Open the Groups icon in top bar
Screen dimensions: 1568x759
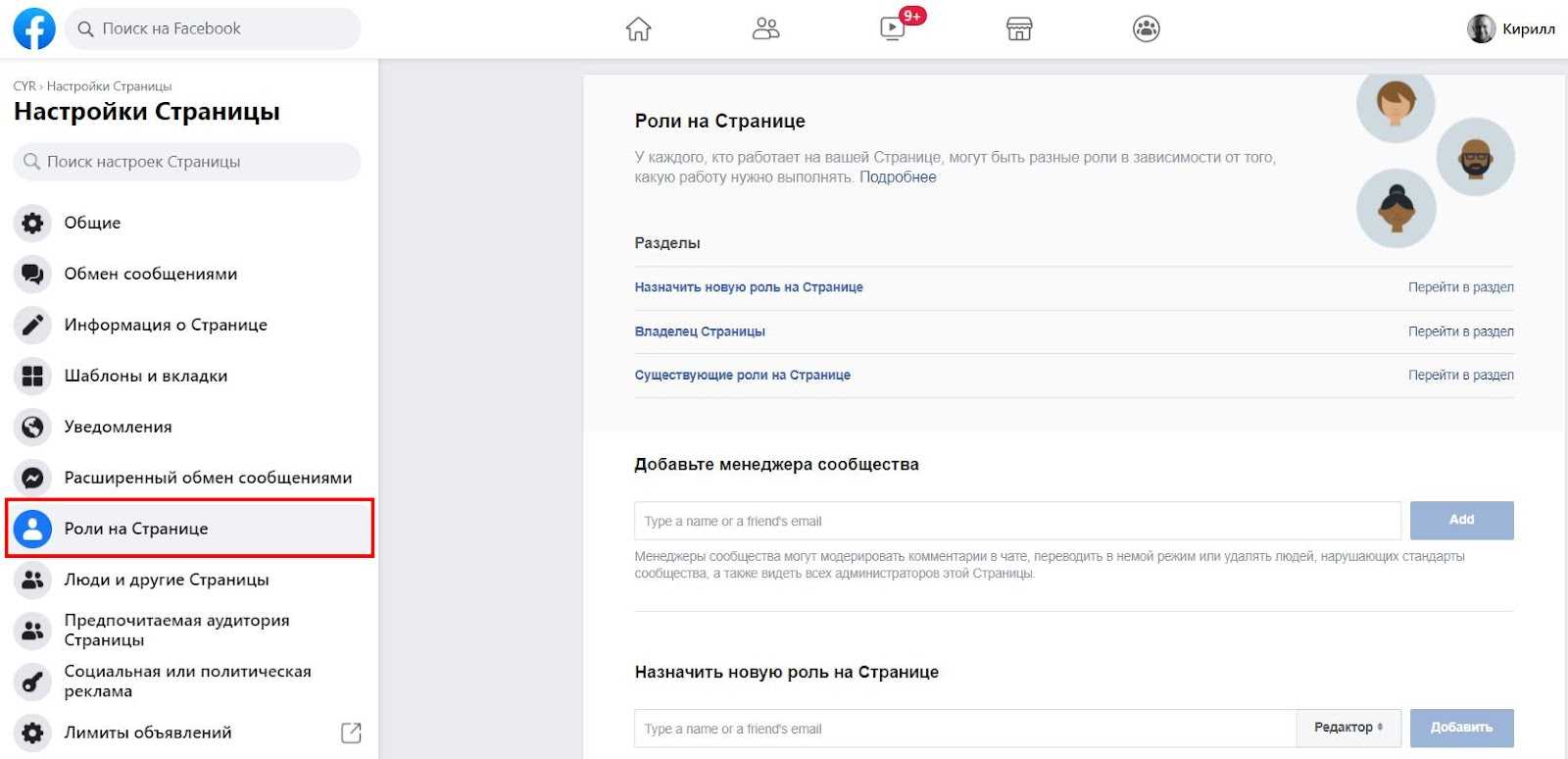click(x=1146, y=28)
